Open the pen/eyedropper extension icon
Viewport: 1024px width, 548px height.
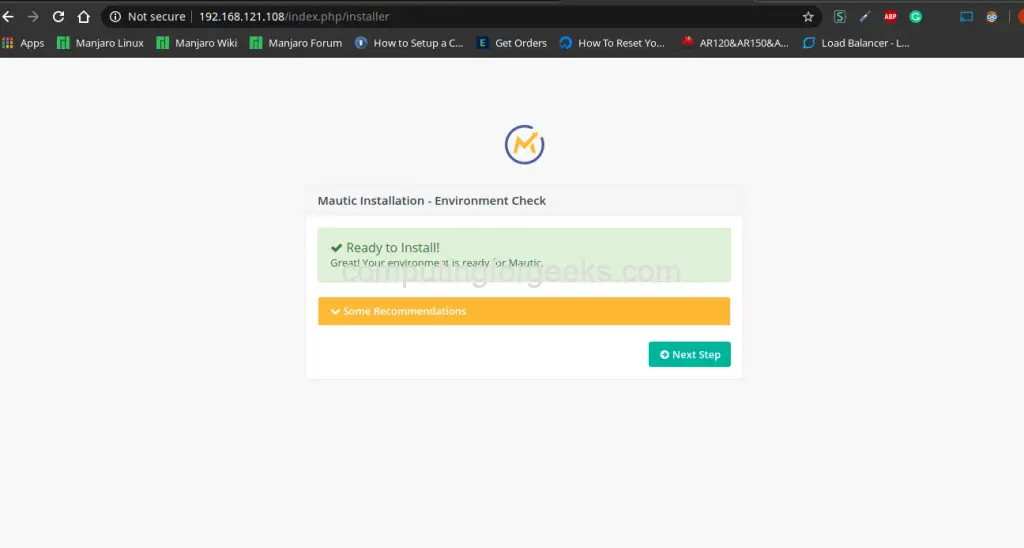[865, 17]
